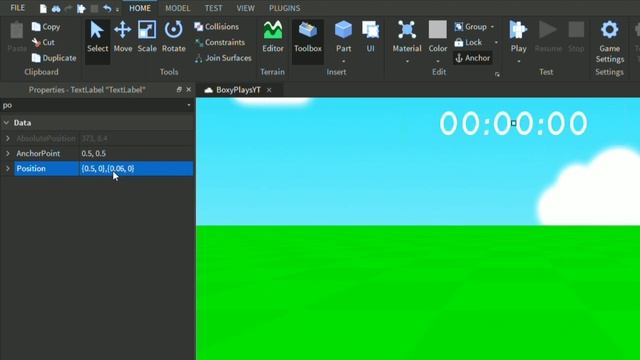Expand the Position property
This screenshot has width=640, height=360.
click(8, 169)
